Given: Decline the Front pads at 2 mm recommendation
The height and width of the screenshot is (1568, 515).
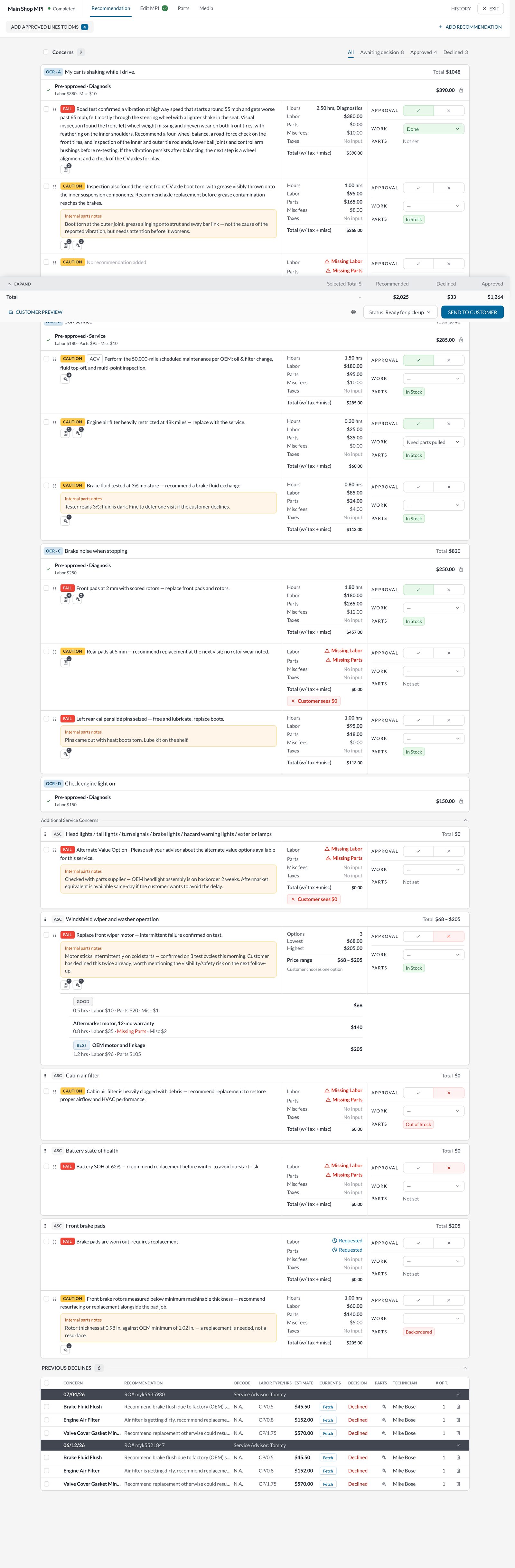Looking at the screenshot, I should point(449,590).
